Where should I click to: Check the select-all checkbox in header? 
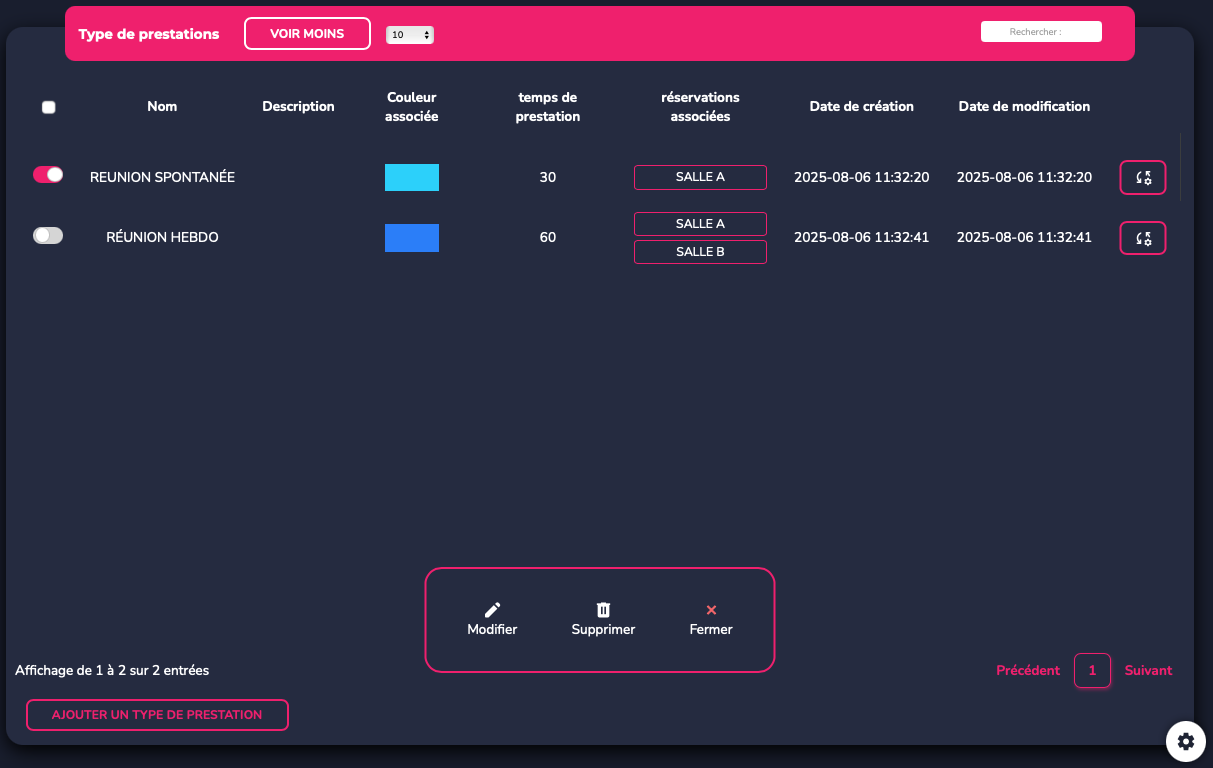[49, 108]
